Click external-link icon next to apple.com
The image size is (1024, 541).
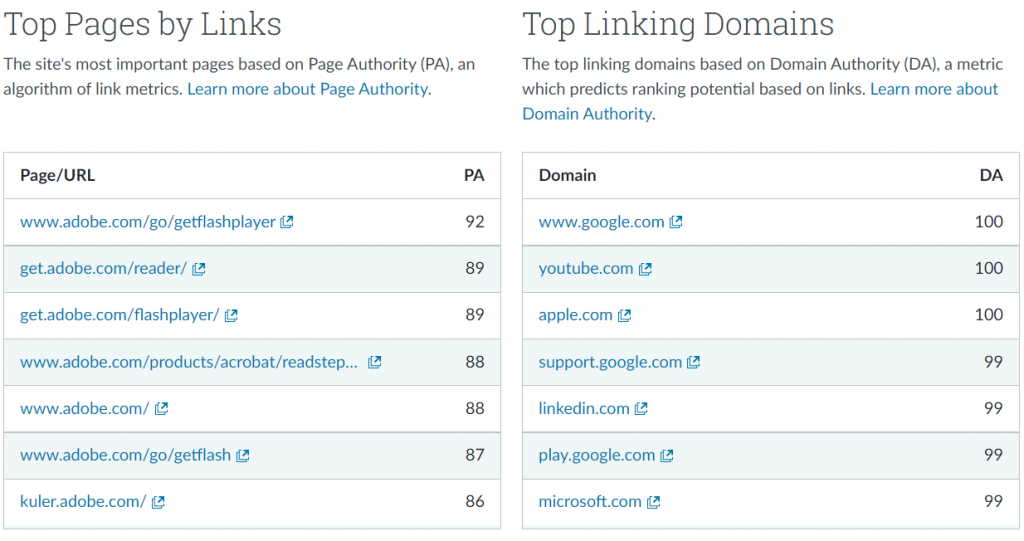coord(624,316)
